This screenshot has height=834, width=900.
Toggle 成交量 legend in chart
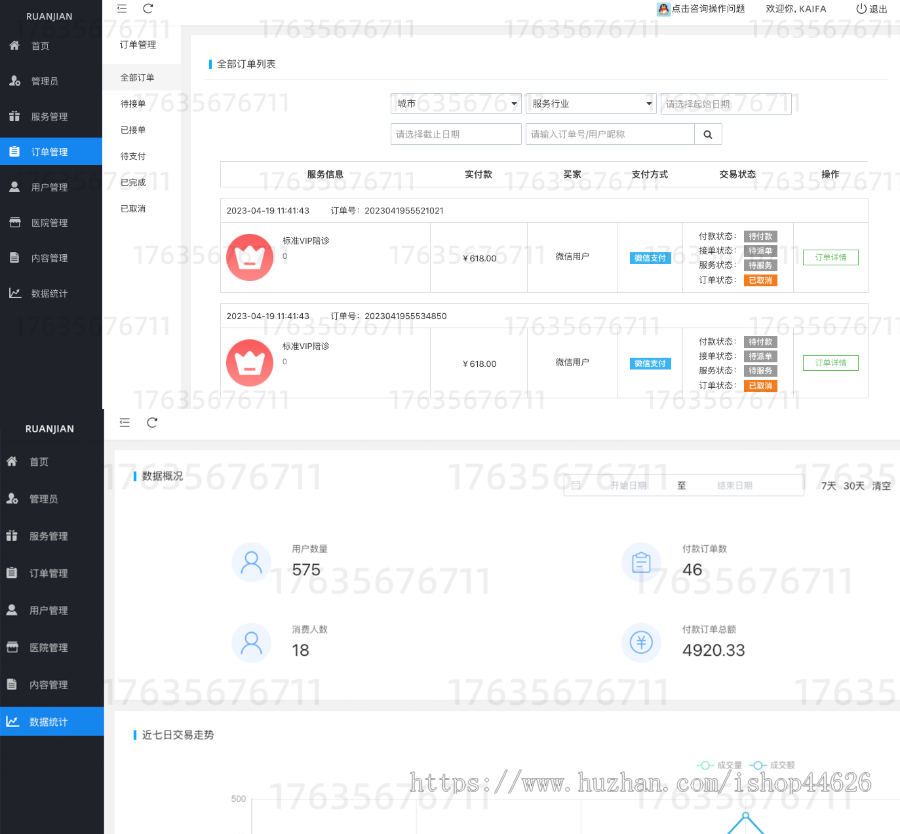click(x=720, y=765)
